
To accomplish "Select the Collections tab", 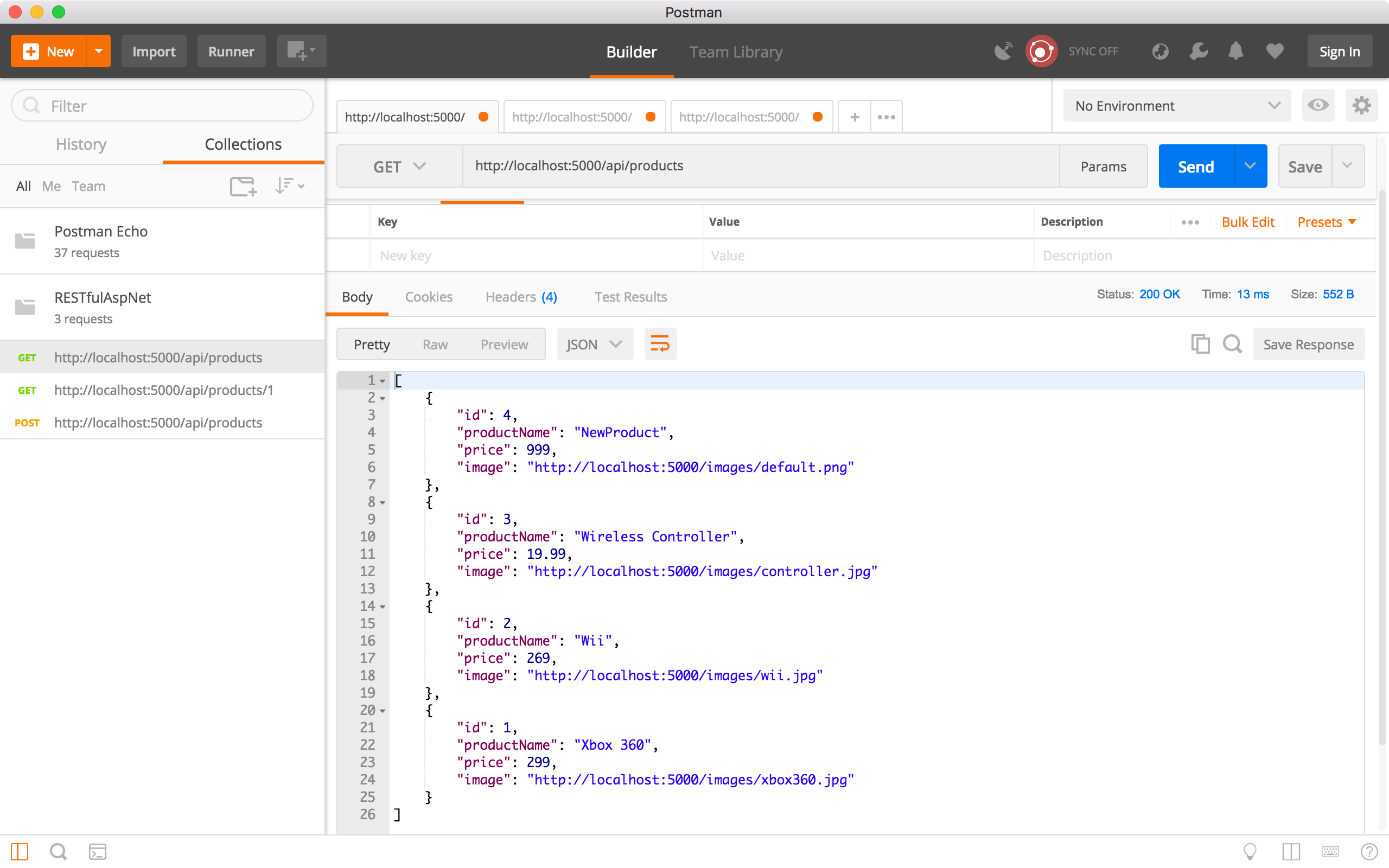I will coord(244,144).
